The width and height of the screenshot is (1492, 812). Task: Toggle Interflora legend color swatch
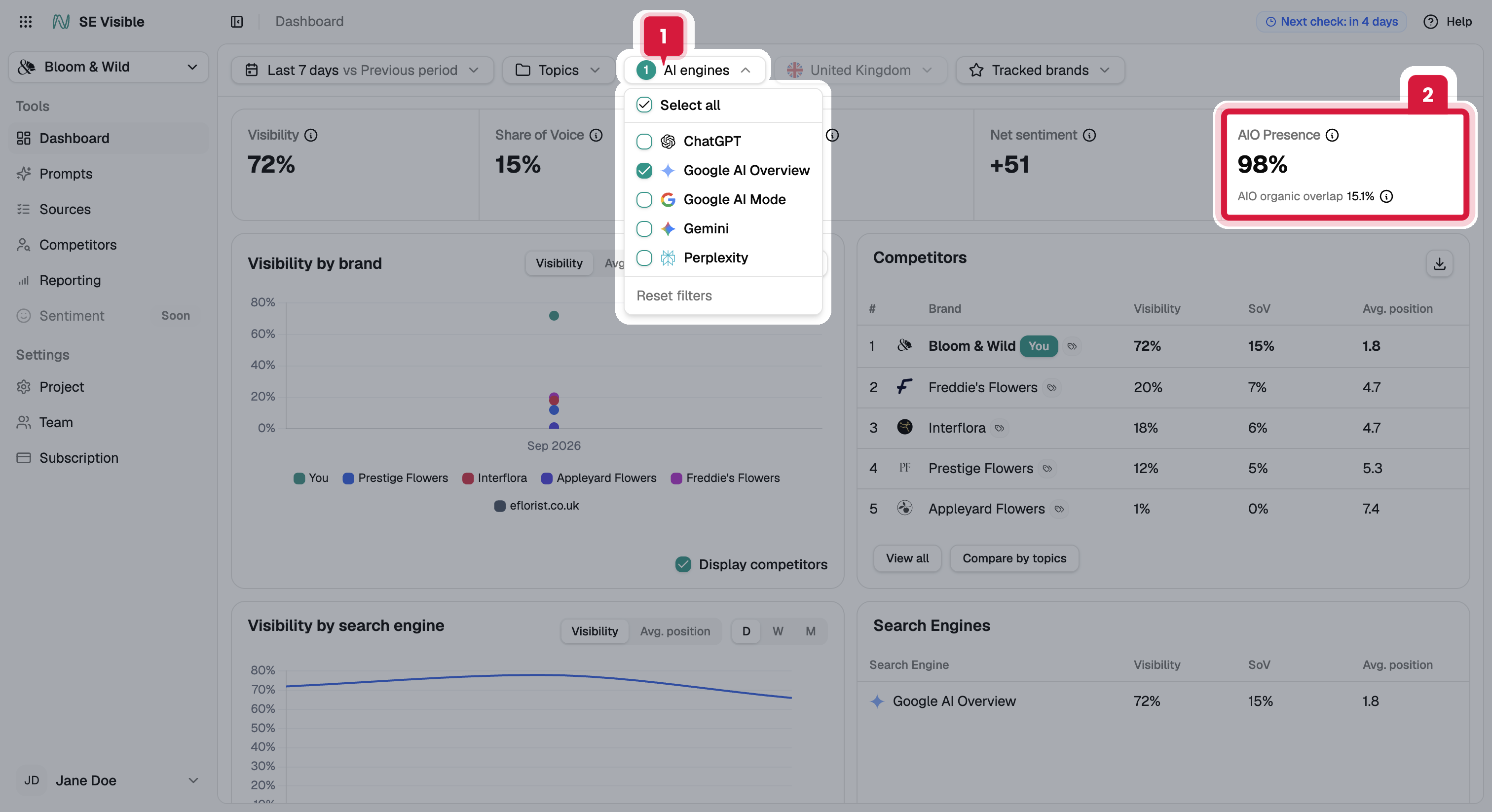[x=468, y=479]
